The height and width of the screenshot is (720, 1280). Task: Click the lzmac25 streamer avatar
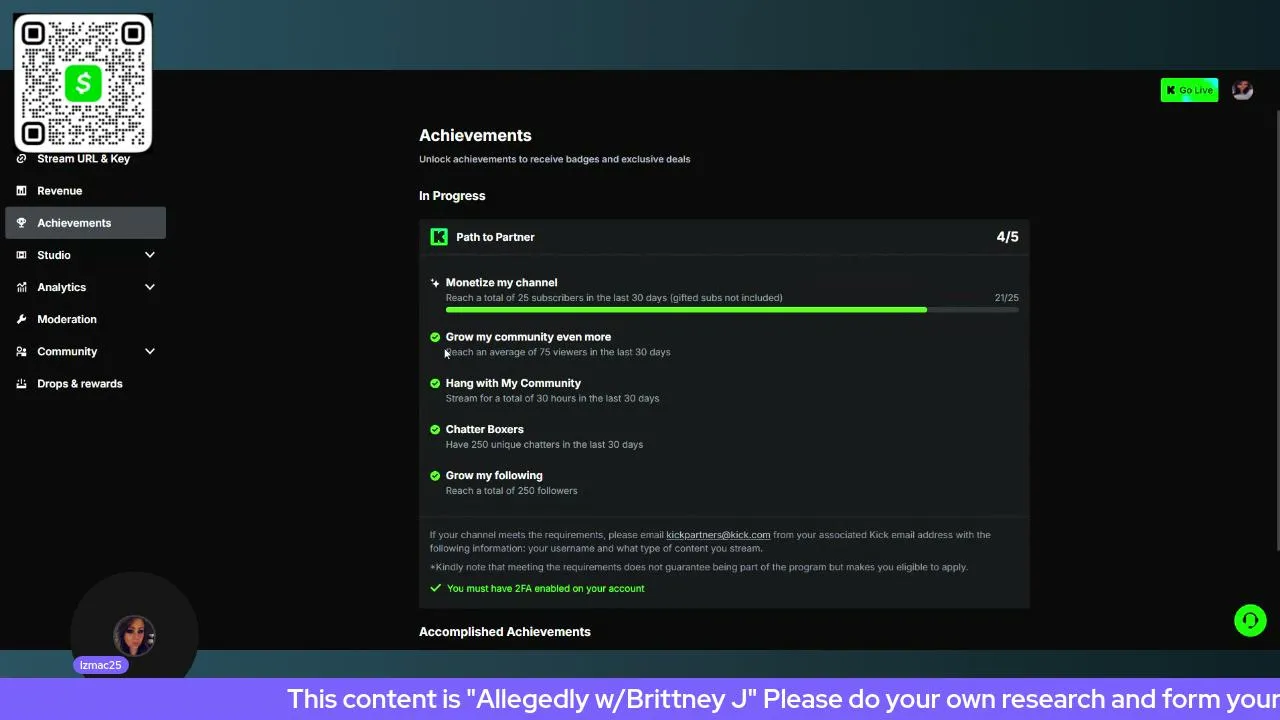click(x=134, y=636)
